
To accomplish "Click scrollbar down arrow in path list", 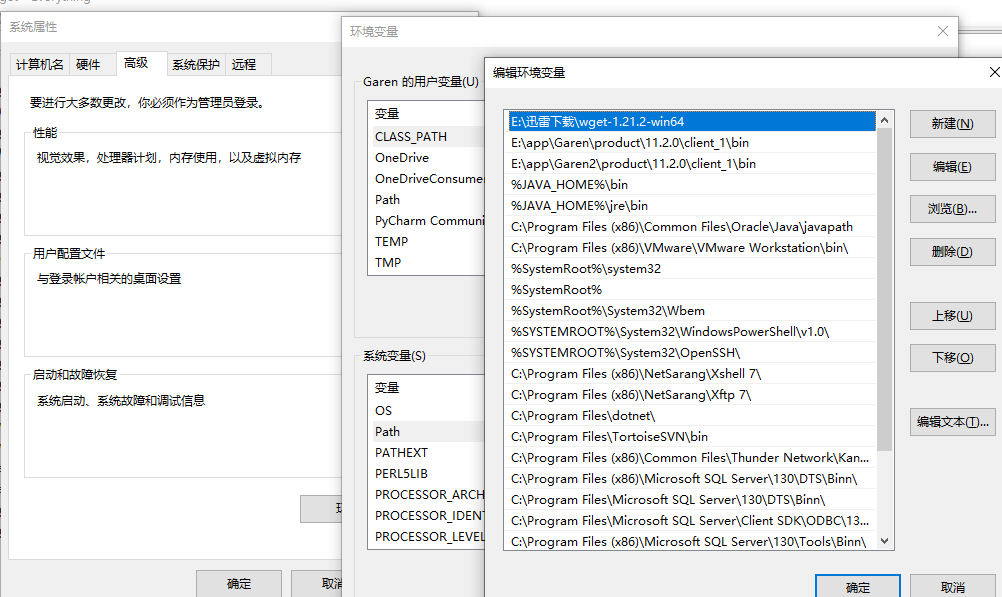I will (884, 541).
